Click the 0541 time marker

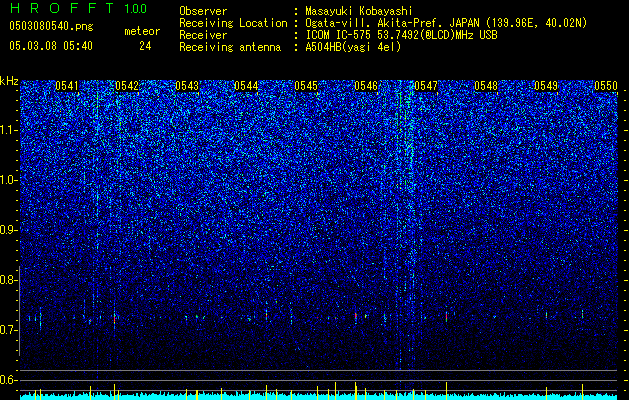coord(67,86)
